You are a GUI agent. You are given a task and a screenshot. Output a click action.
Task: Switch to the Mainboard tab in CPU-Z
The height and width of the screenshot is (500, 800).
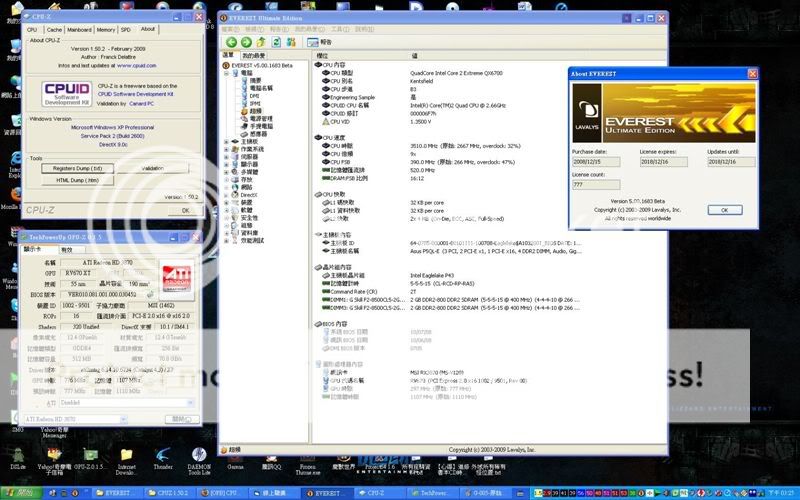[x=80, y=30]
